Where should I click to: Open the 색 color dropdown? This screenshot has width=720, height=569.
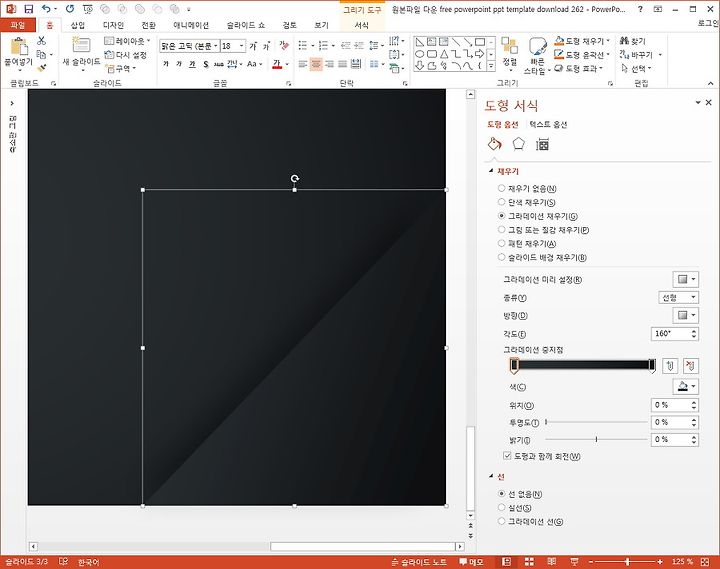686,386
